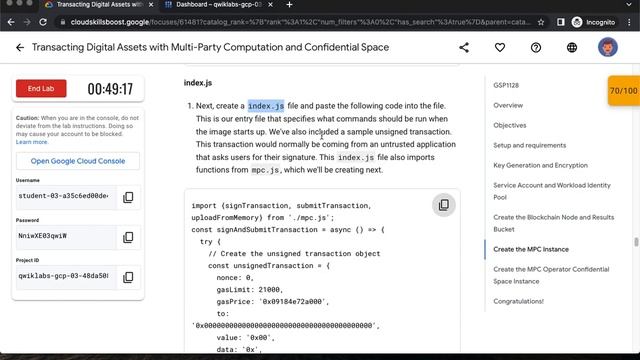Go to Service Account and Workload Identity Pool
This screenshot has width=640, height=360.
pyautogui.click(x=552, y=191)
